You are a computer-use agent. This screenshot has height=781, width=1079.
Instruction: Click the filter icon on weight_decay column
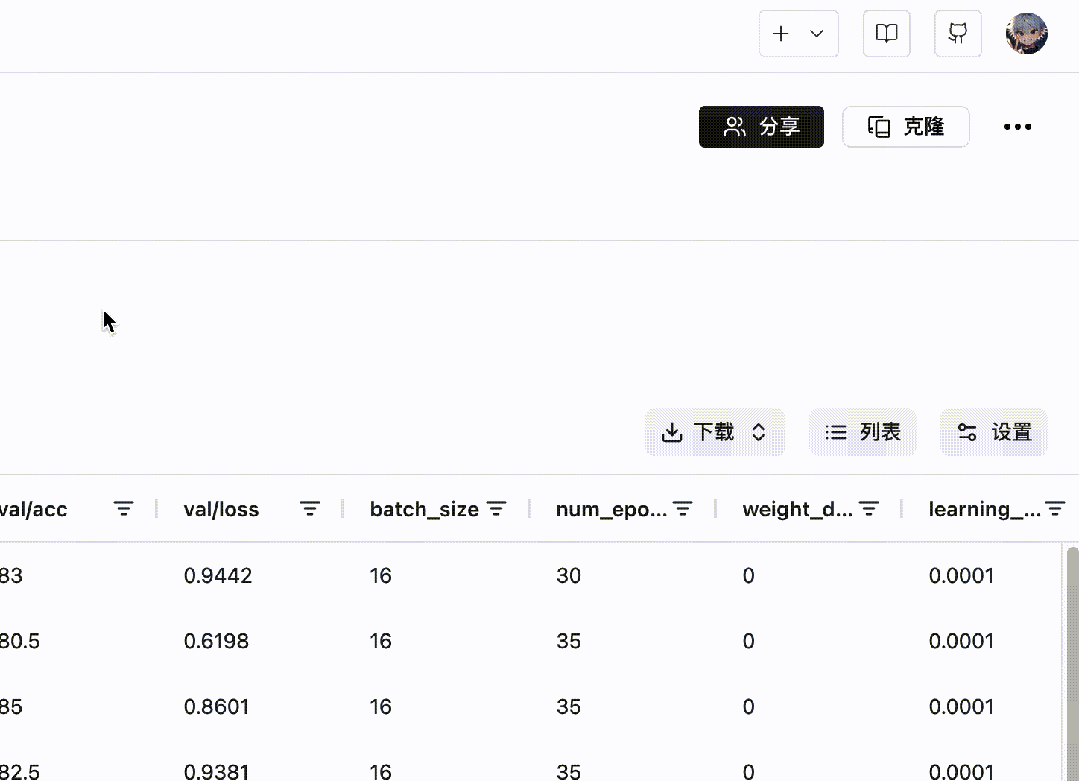(x=869, y=509)
